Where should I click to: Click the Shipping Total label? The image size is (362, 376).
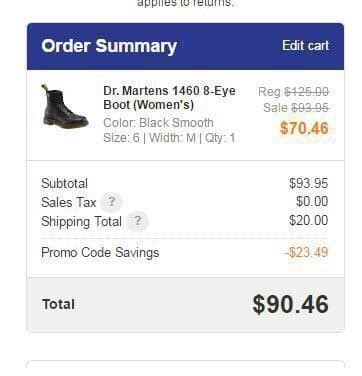81,222
